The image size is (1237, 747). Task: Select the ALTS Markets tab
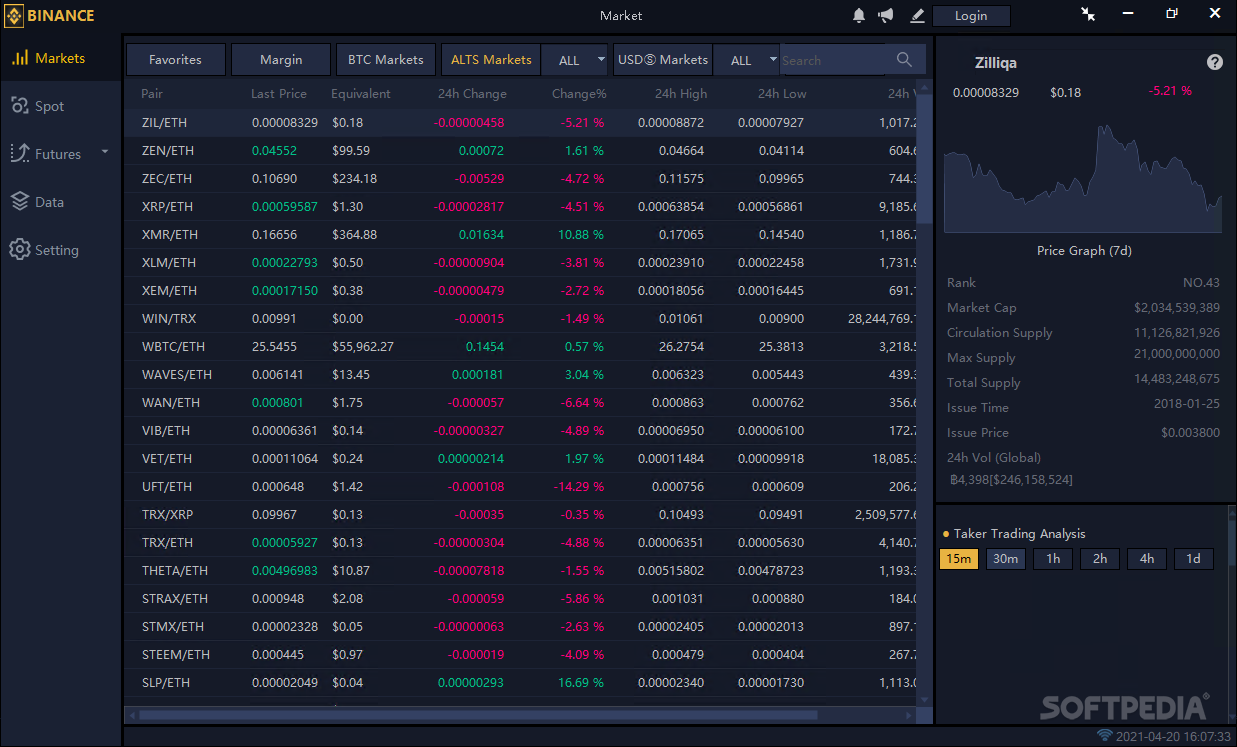[x=491, y=60]
